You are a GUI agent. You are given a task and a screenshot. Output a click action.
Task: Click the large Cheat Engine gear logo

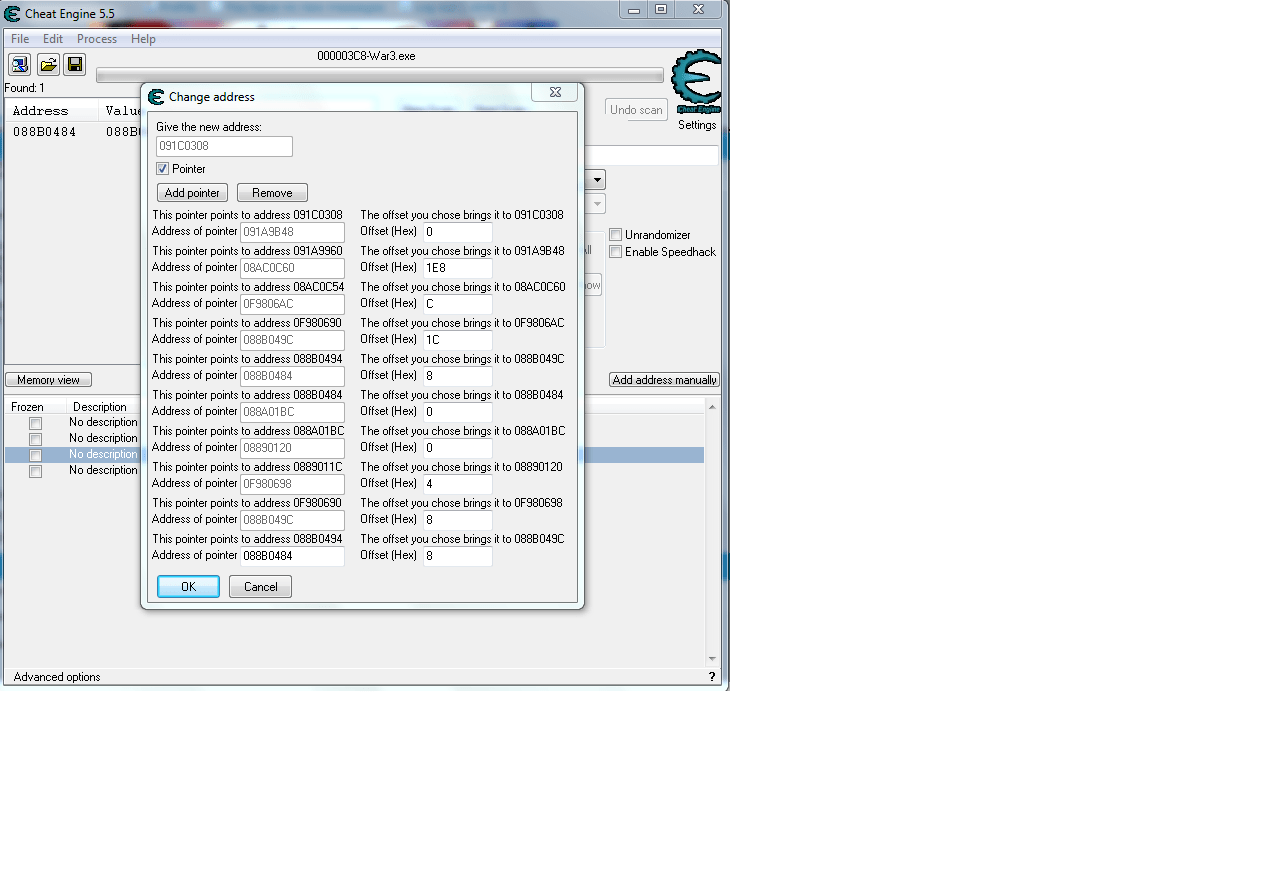(x=696, y=82)
